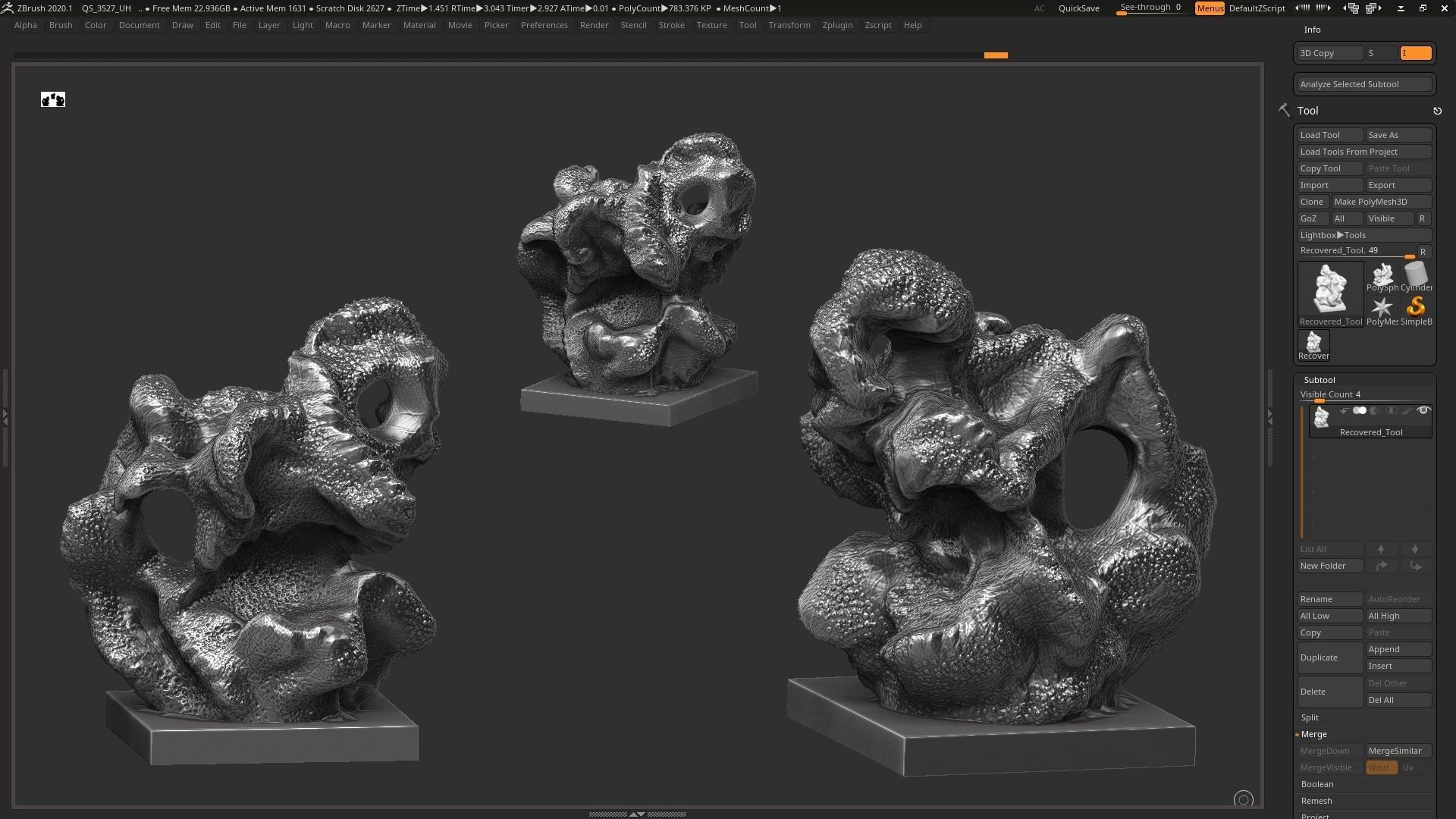Toggle the eye visibility of Recovered_Tool subtool
This screenshot has height=819, width=1456.
click(x=1423, y=411)
